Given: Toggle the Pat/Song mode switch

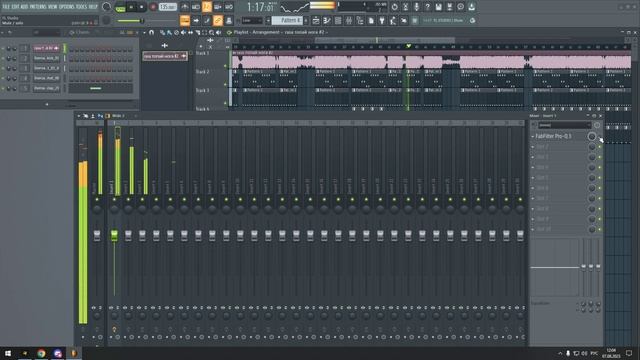Looking at the screenshot, I should click(x=120, y=7).
